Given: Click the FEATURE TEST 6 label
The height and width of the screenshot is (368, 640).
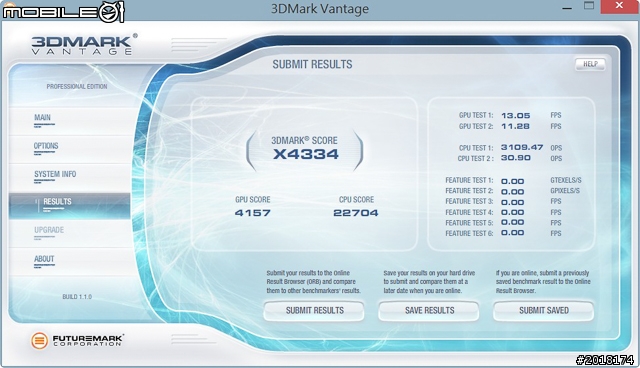Looking at the screenshot, I should click(469, 233).
